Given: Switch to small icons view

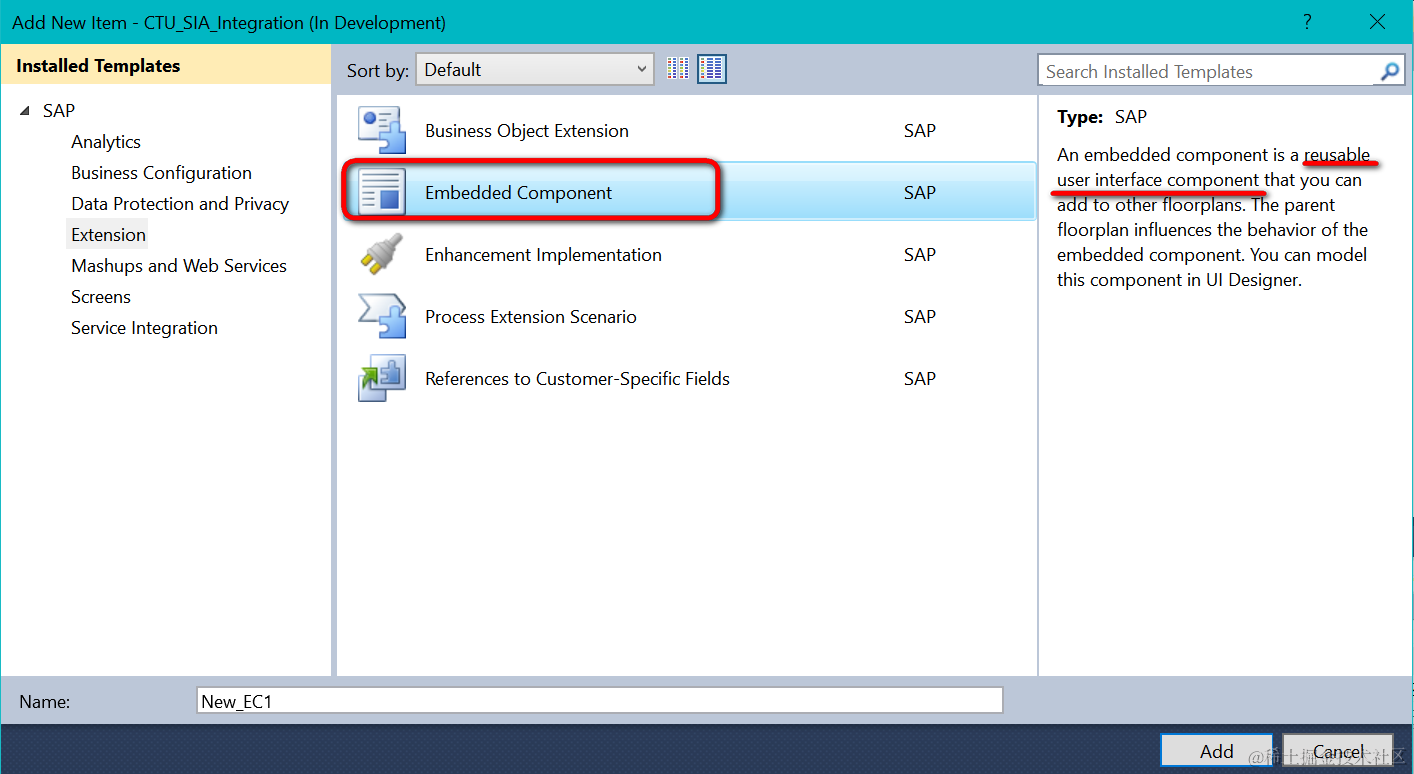Looking at the screenshot, I should pos(678,69).
